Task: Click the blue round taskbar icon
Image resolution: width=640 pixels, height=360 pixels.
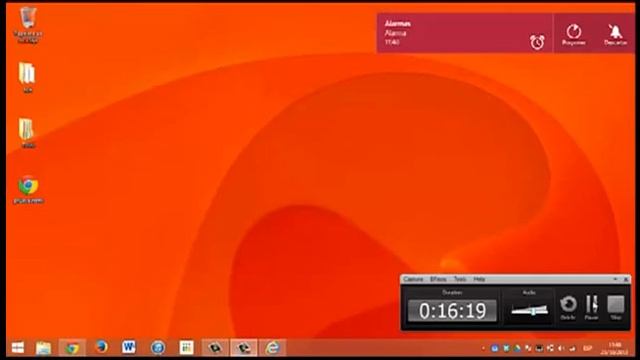Action: [x=158, y=348]
